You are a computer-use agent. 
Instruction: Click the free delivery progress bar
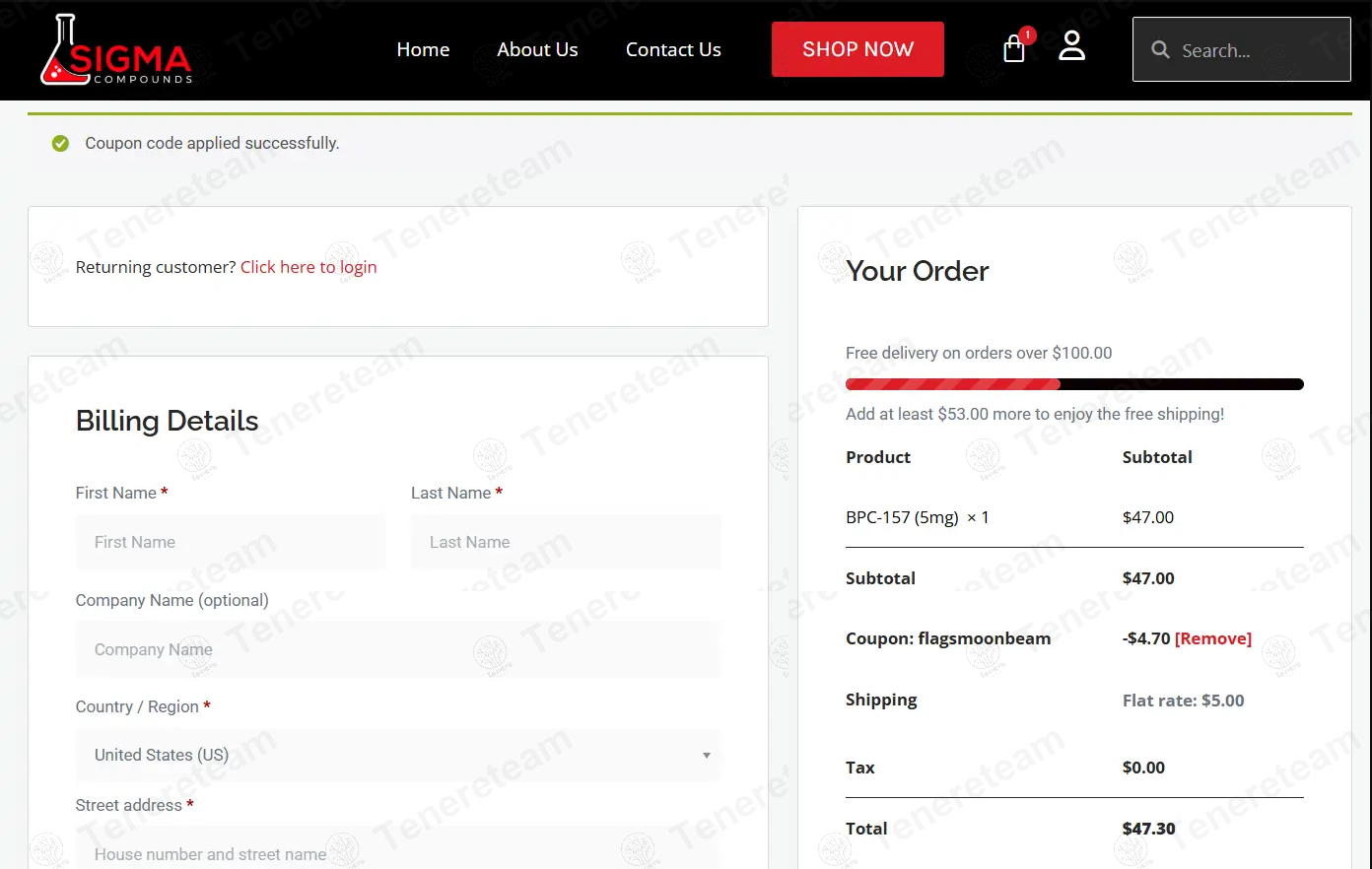tap(1074, 384)
